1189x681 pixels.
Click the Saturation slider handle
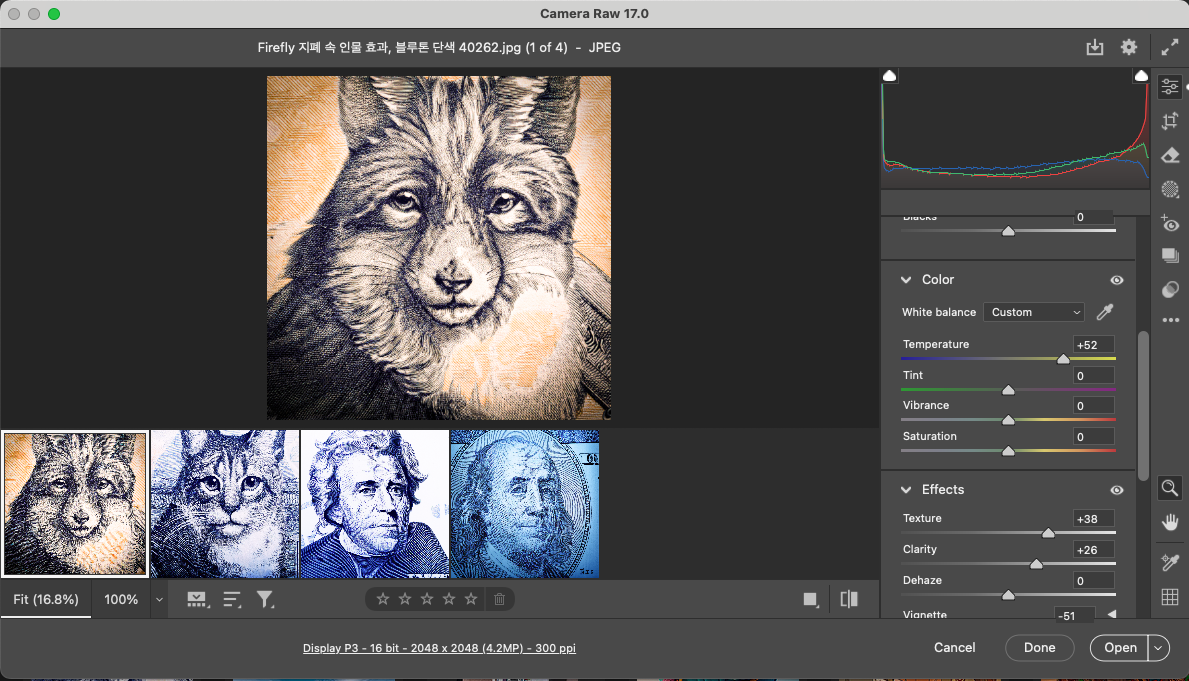point(1009,450)
